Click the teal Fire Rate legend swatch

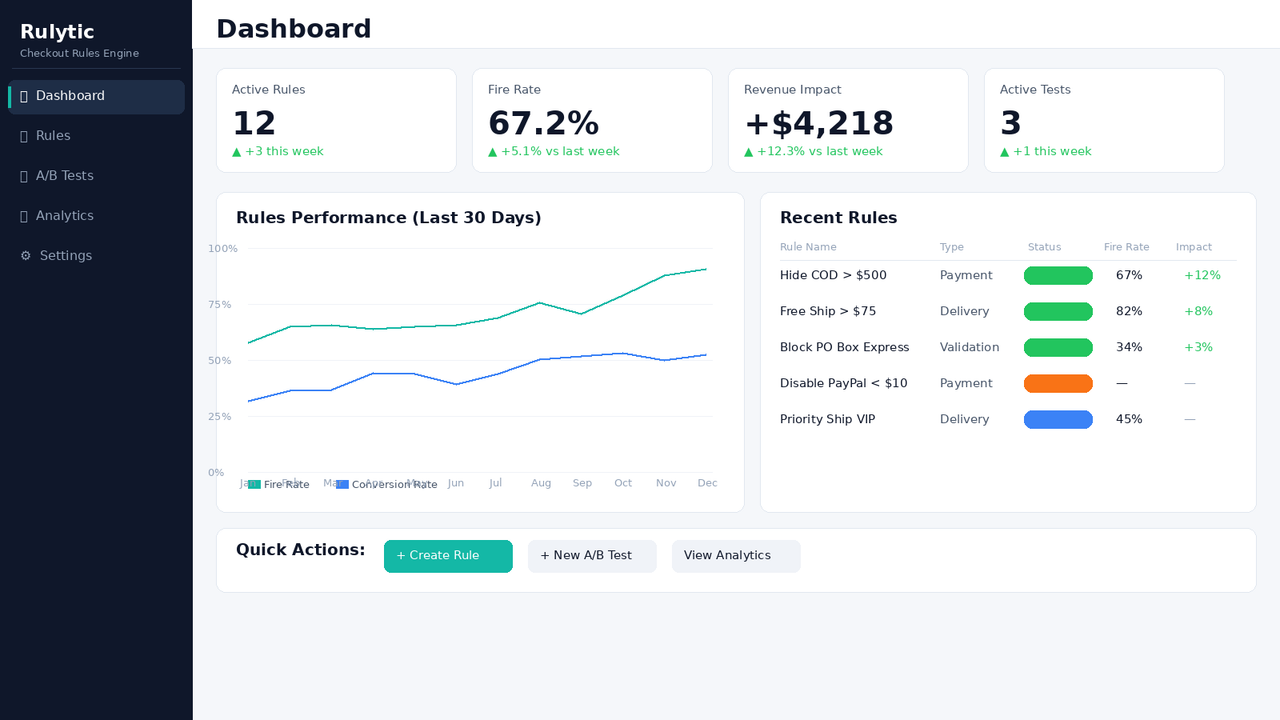click(x=254, y=484)
